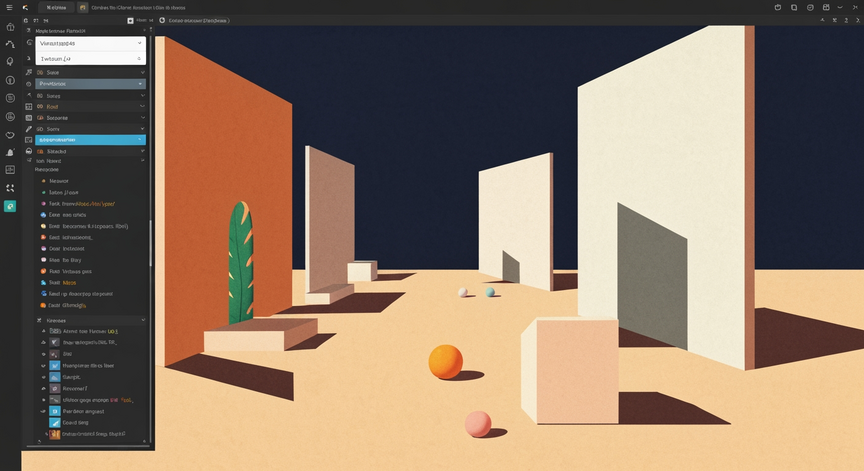
Task: Click the round icon beside the Sitacbd row
Action: pyautogui.click(x=29, y=151)
